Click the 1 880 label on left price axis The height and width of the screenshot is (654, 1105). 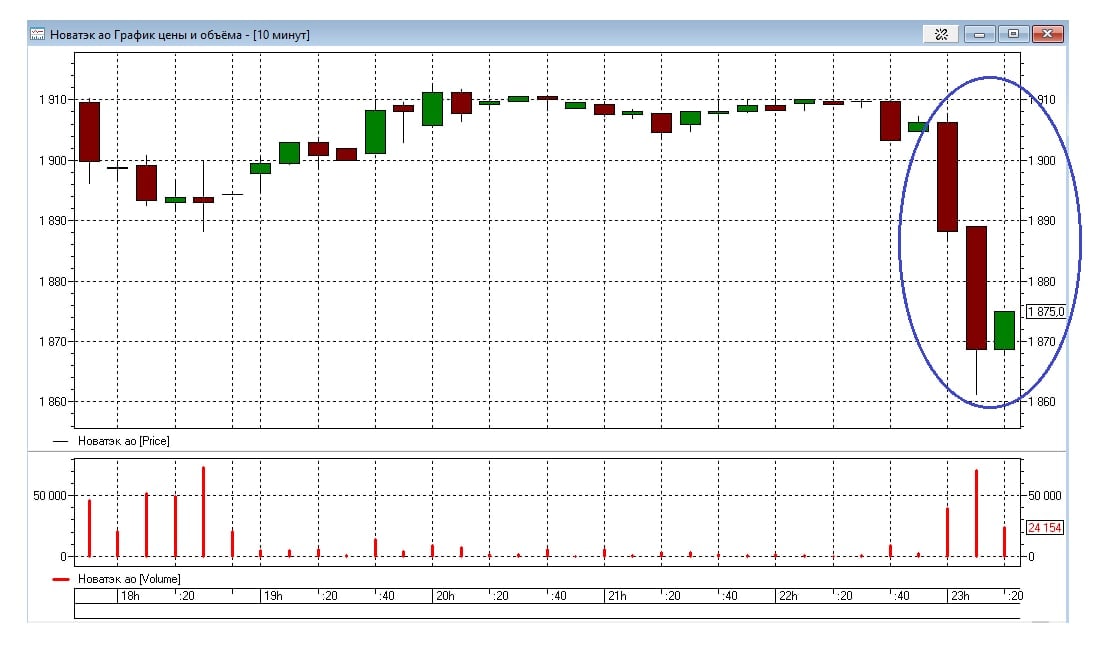53,281
